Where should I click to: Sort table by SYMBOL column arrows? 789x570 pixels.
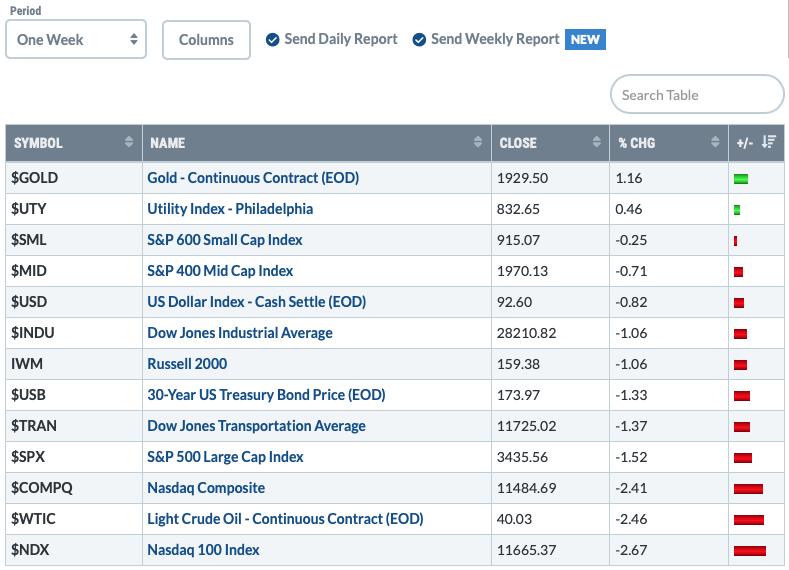click(x=129, y=142)
